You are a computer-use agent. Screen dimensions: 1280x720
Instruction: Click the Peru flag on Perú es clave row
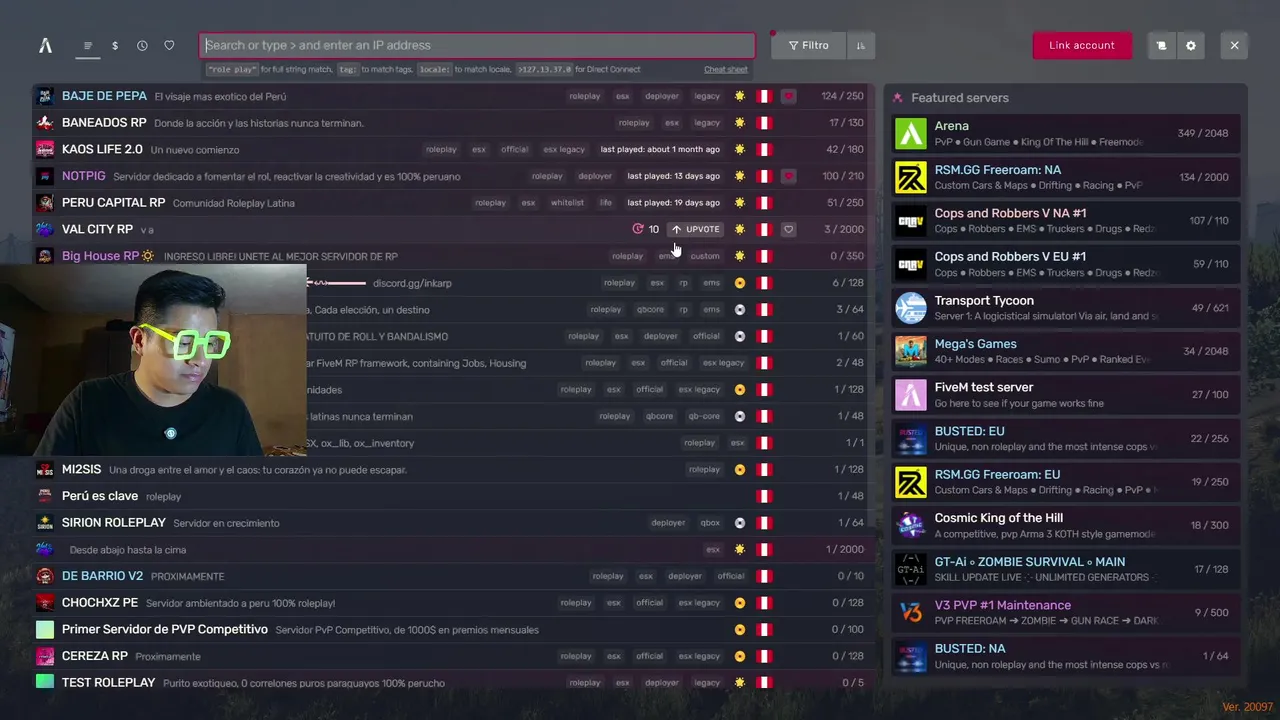[x=764, y=496]
